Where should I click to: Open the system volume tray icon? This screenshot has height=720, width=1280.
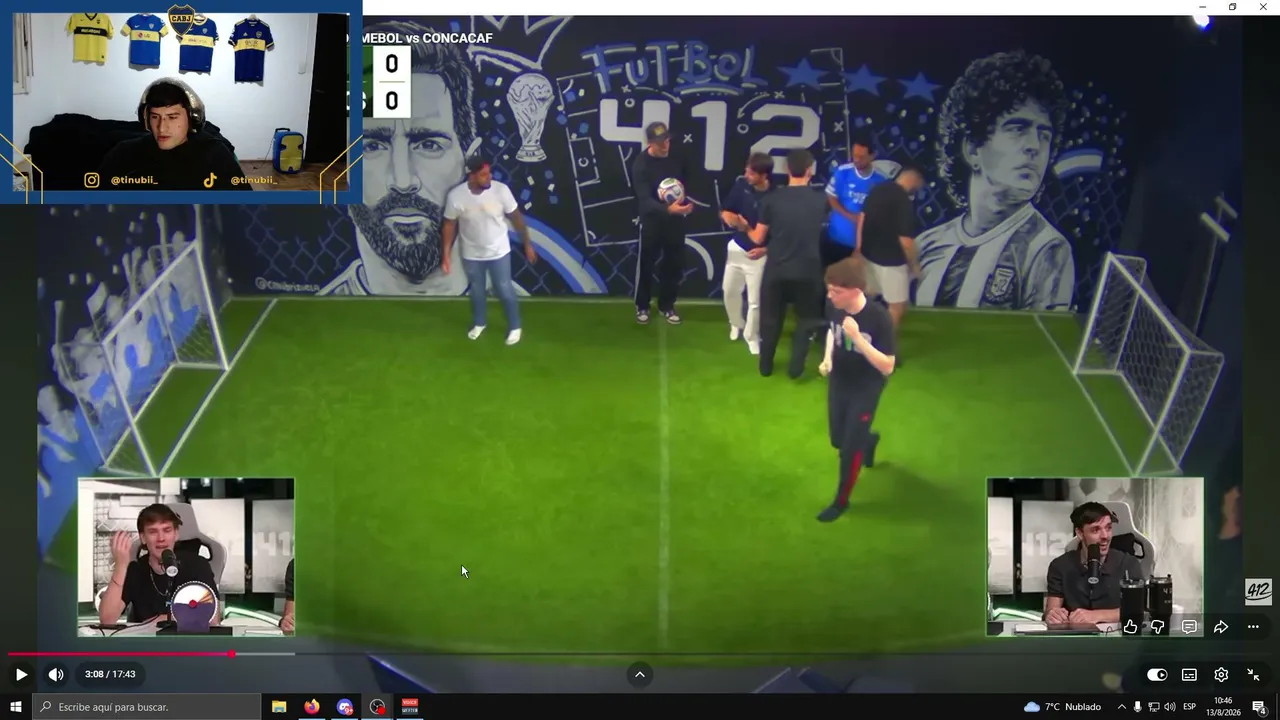(1170, 707)
